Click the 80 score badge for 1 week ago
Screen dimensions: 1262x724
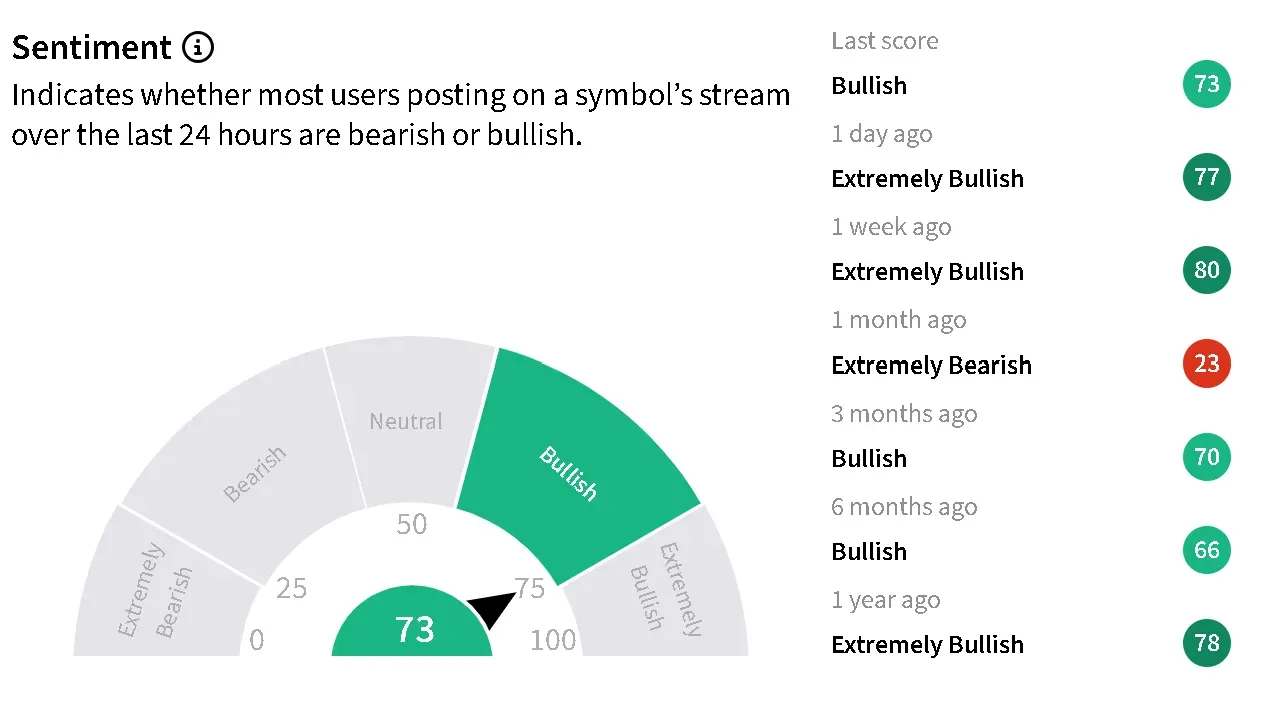[x=1207, y=270]
